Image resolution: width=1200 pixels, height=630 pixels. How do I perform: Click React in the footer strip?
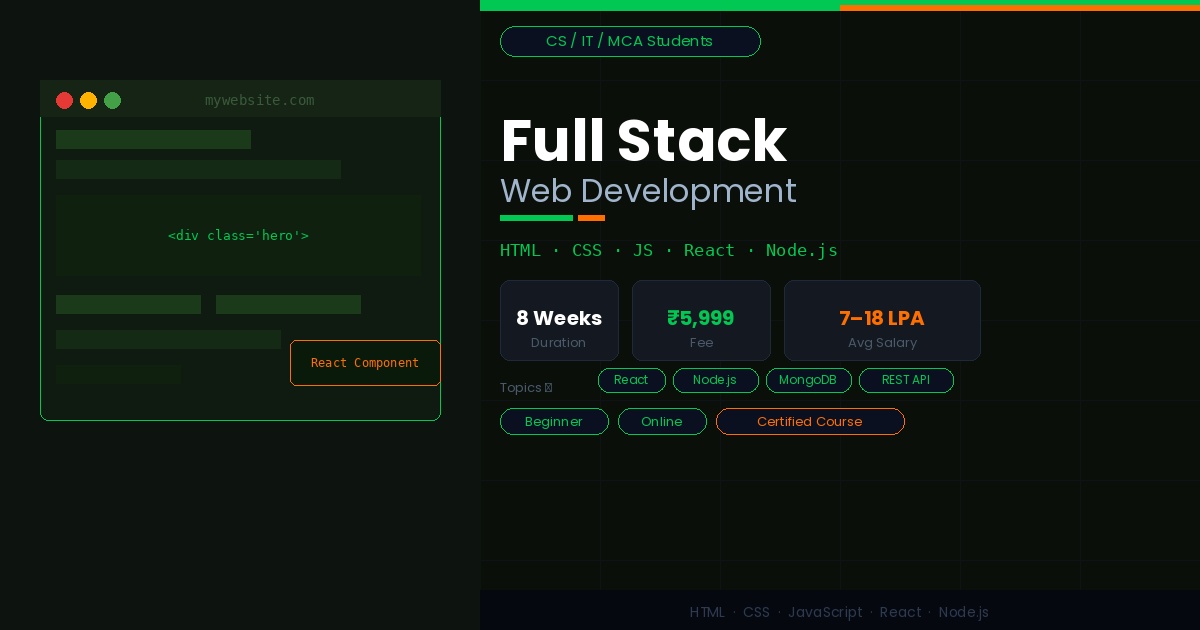900,612
